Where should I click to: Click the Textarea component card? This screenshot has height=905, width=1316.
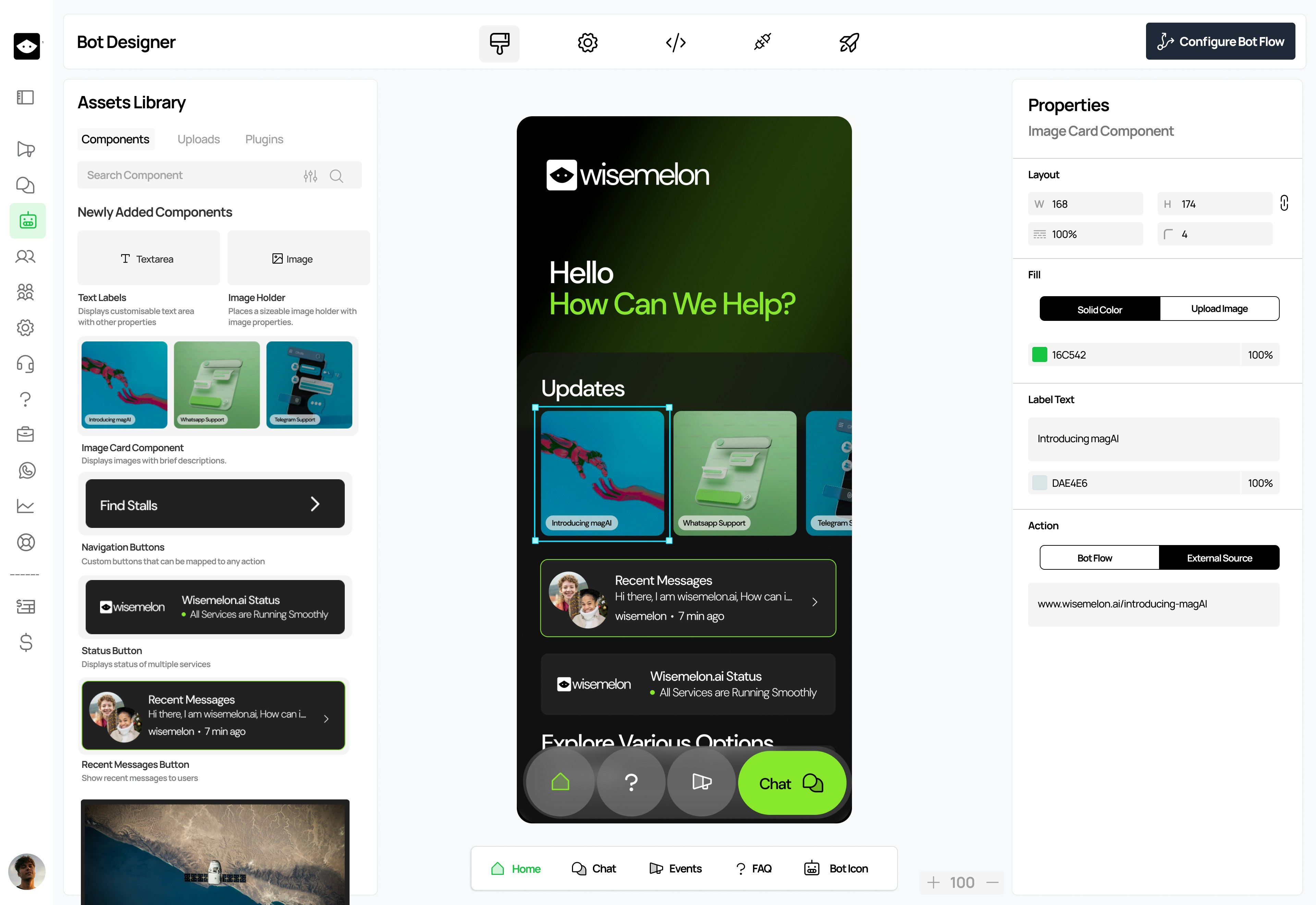click(148, 258)
